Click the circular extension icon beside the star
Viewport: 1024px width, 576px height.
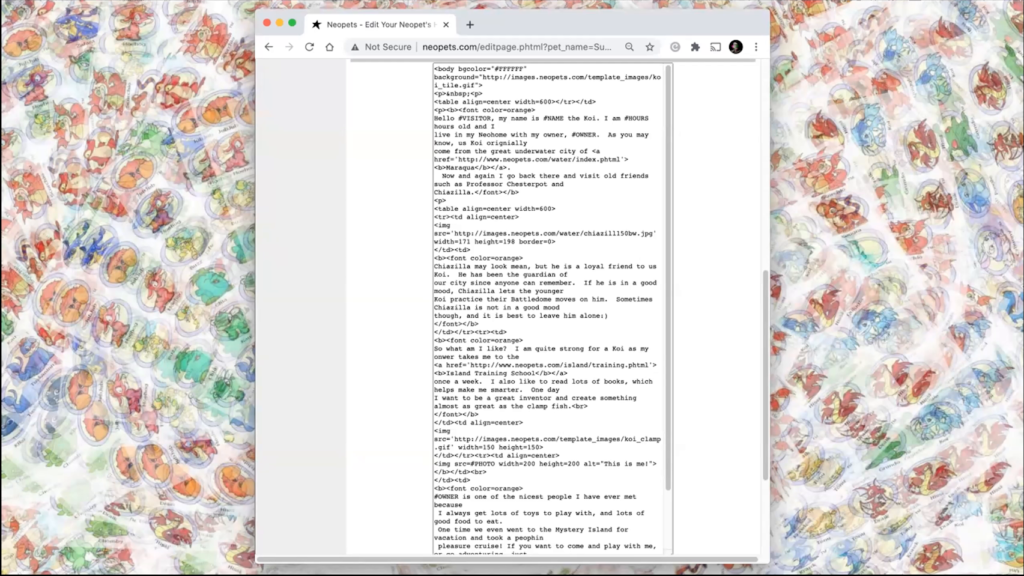click(675, 47)
